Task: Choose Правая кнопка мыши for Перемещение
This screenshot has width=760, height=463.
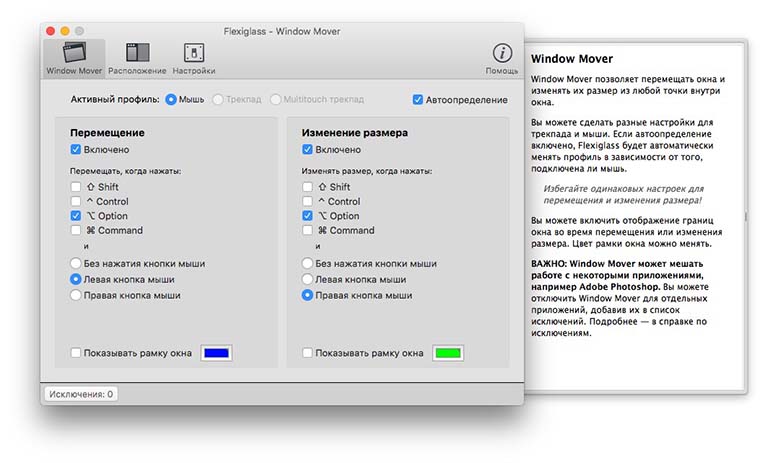Action: 76,295
